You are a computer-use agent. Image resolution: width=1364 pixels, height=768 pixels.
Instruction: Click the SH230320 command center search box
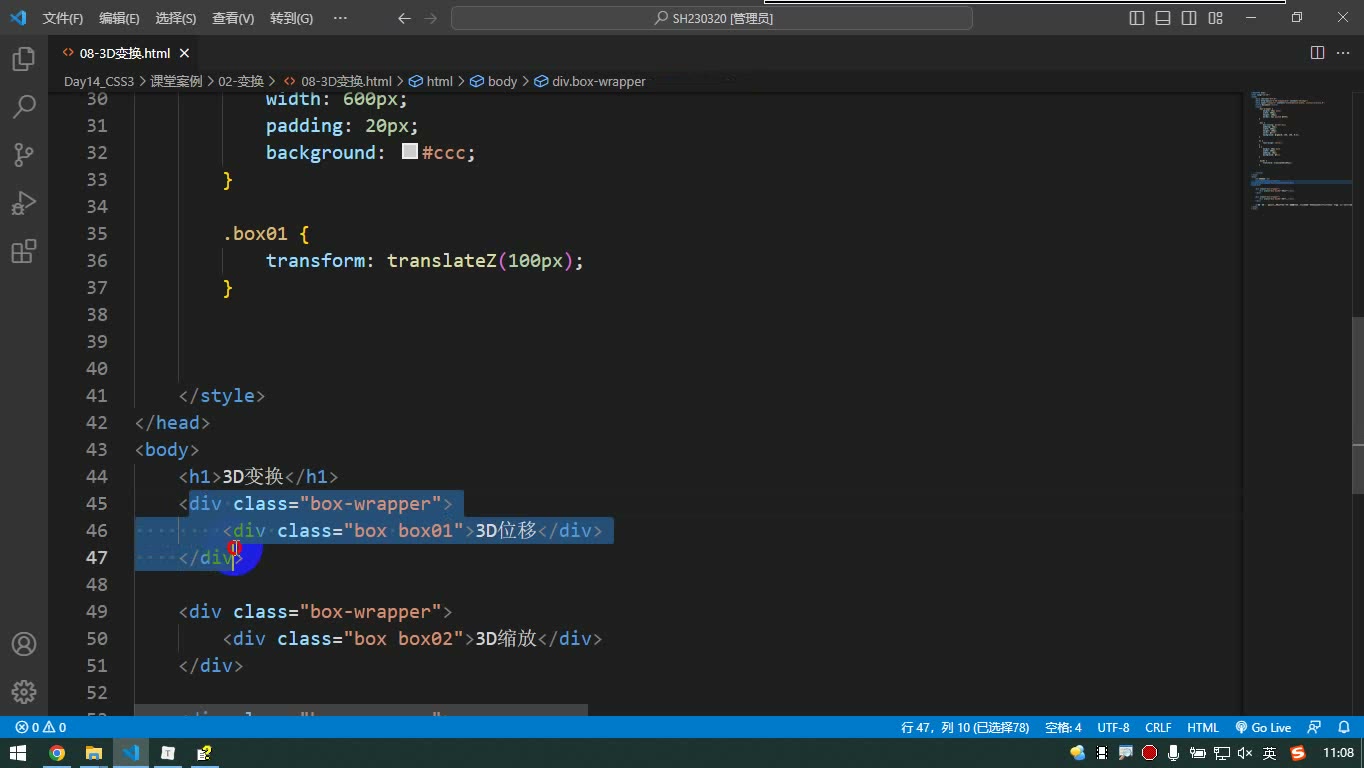(x=712, y=18)
